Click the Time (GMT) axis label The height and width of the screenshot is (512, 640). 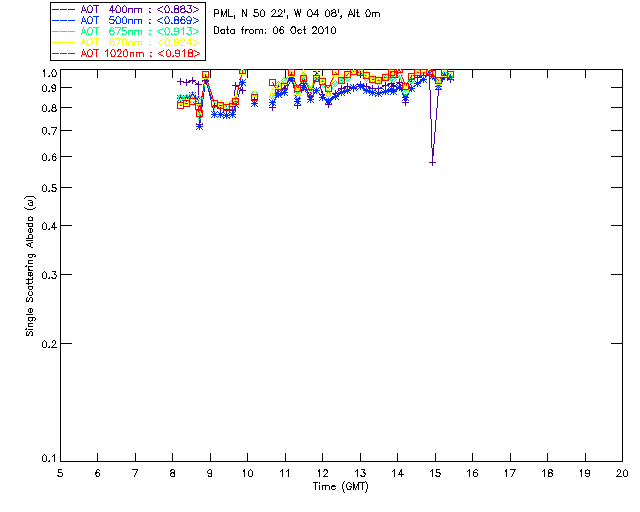tap(340, 487)
